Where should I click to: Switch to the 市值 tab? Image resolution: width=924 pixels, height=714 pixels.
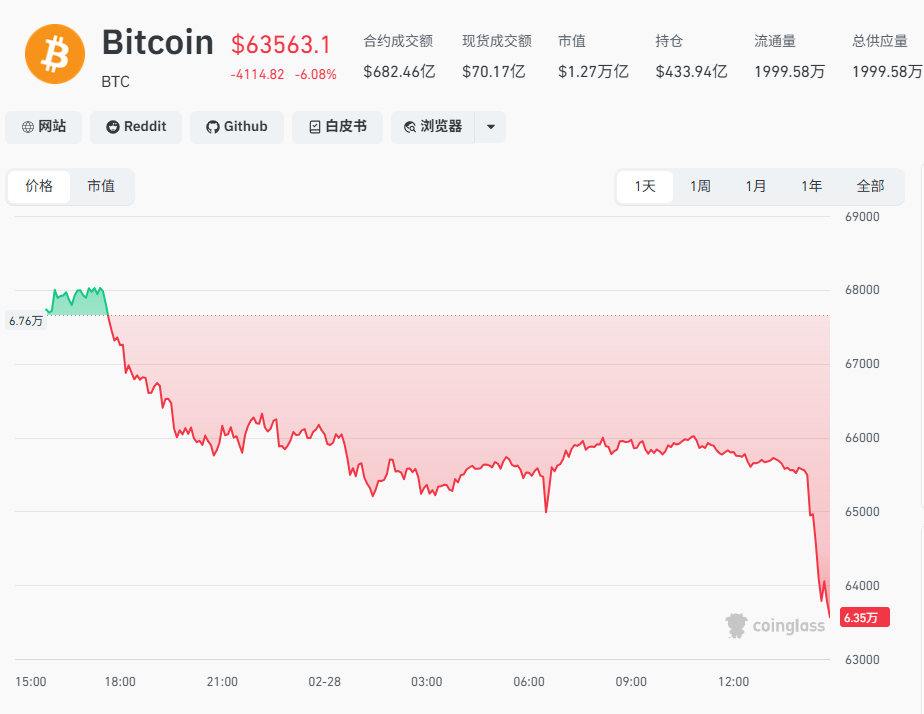tap(101, 186)
